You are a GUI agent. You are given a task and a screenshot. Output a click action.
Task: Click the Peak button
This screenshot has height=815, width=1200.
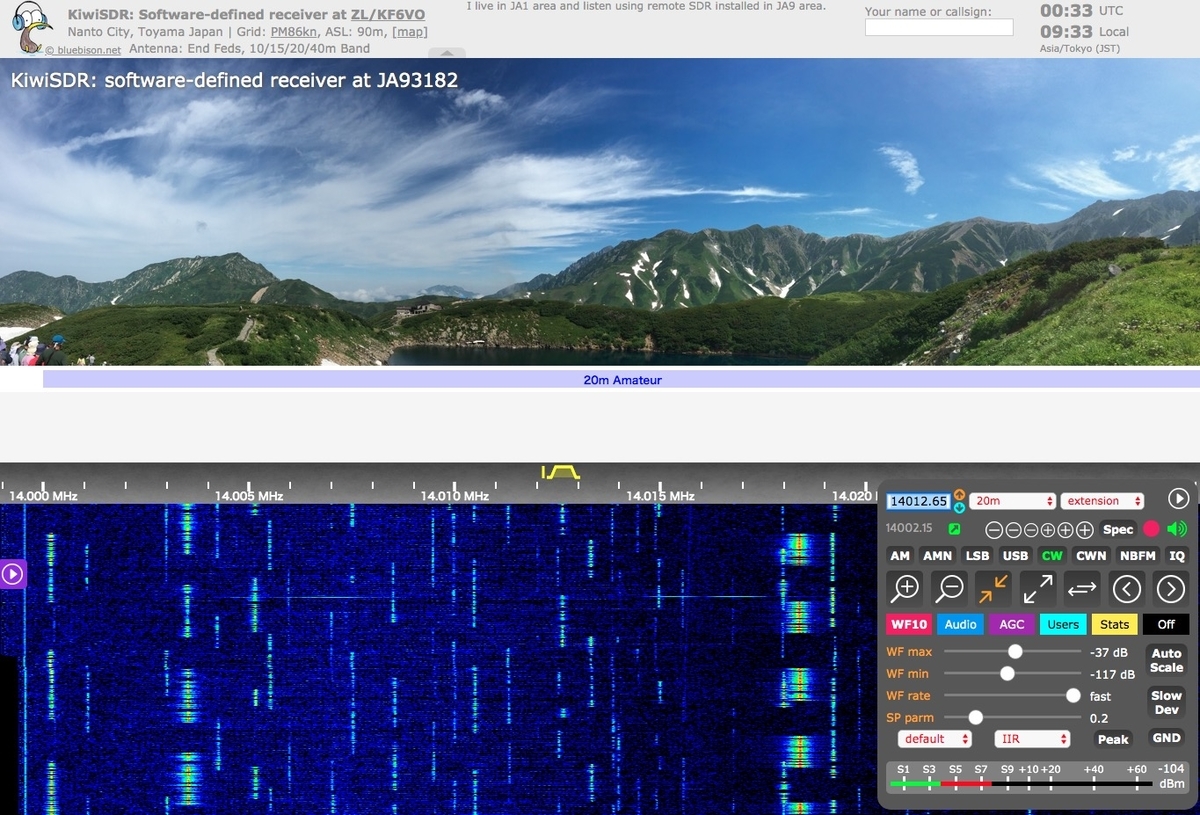(1113, 739)
